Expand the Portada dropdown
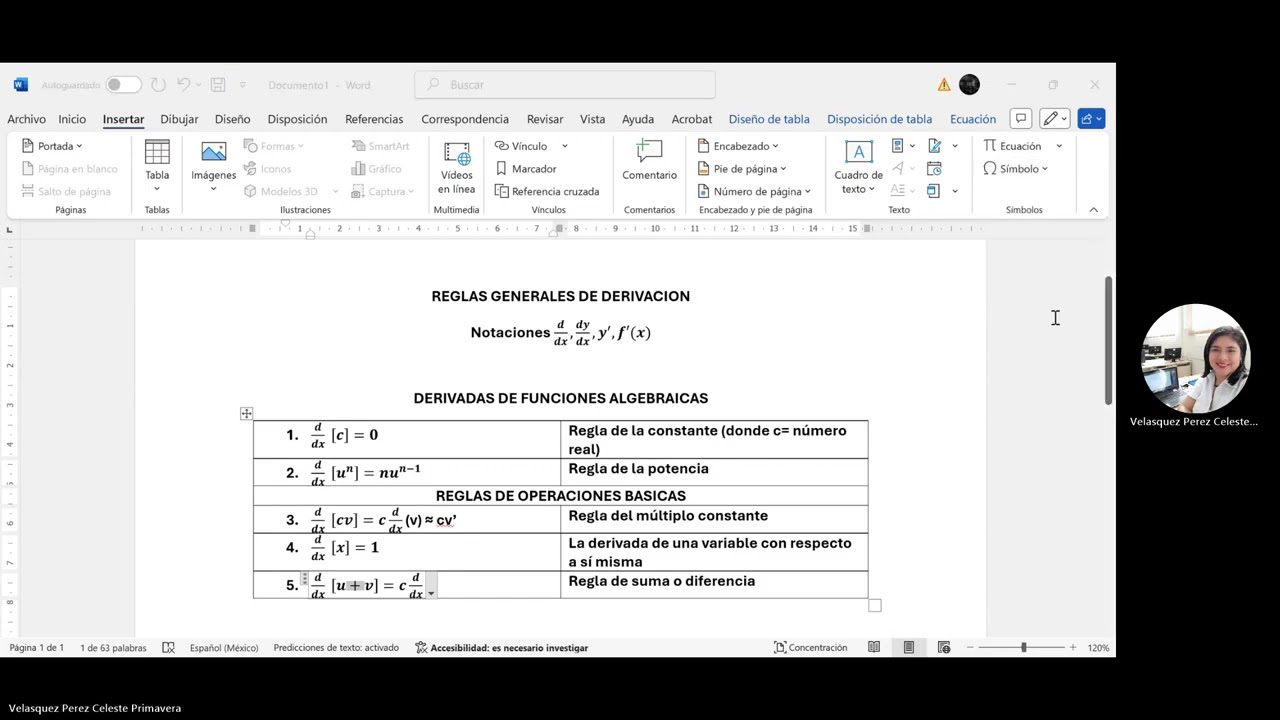 pos(79,147)
